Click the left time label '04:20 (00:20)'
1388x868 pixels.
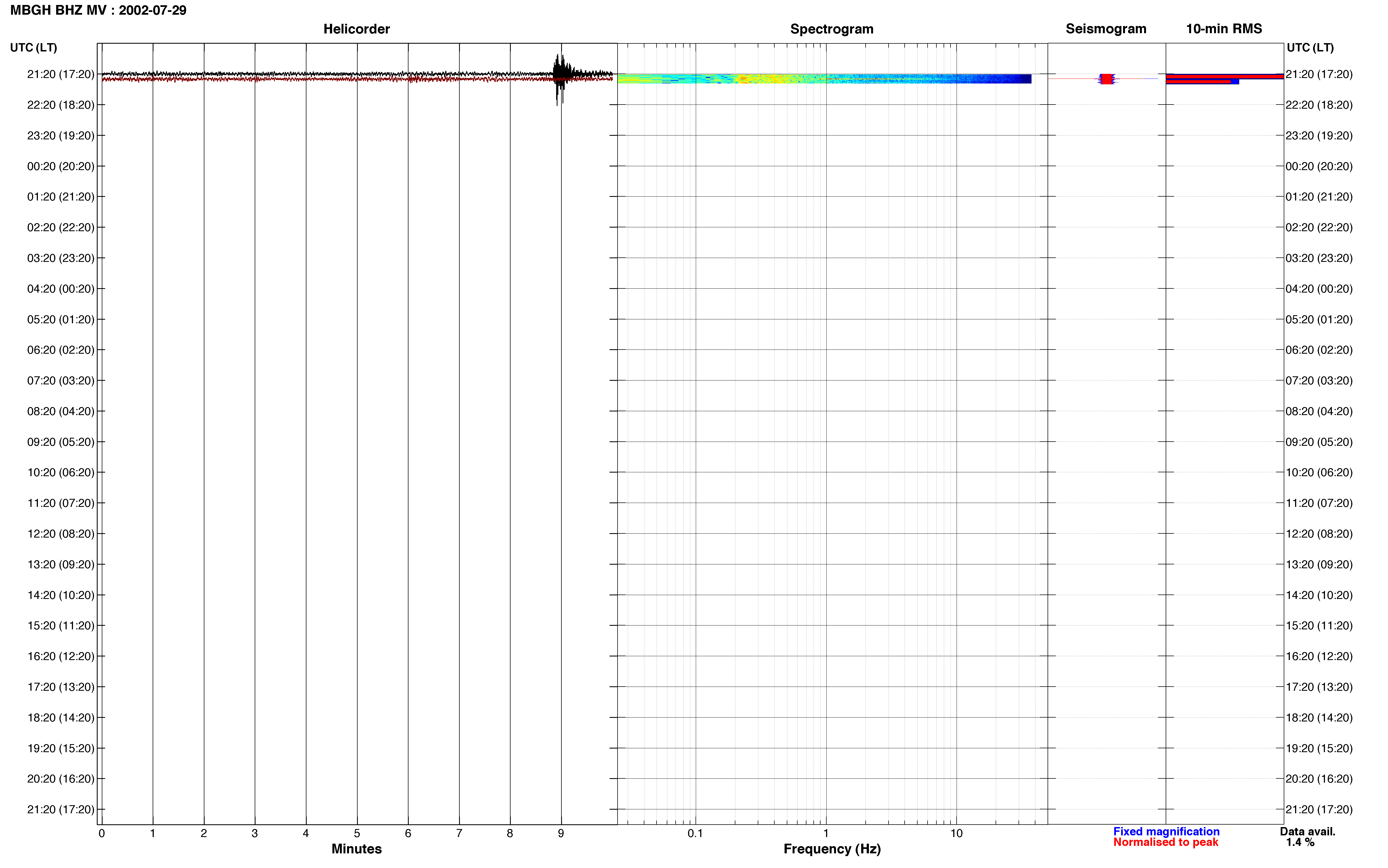click(61, 289)
